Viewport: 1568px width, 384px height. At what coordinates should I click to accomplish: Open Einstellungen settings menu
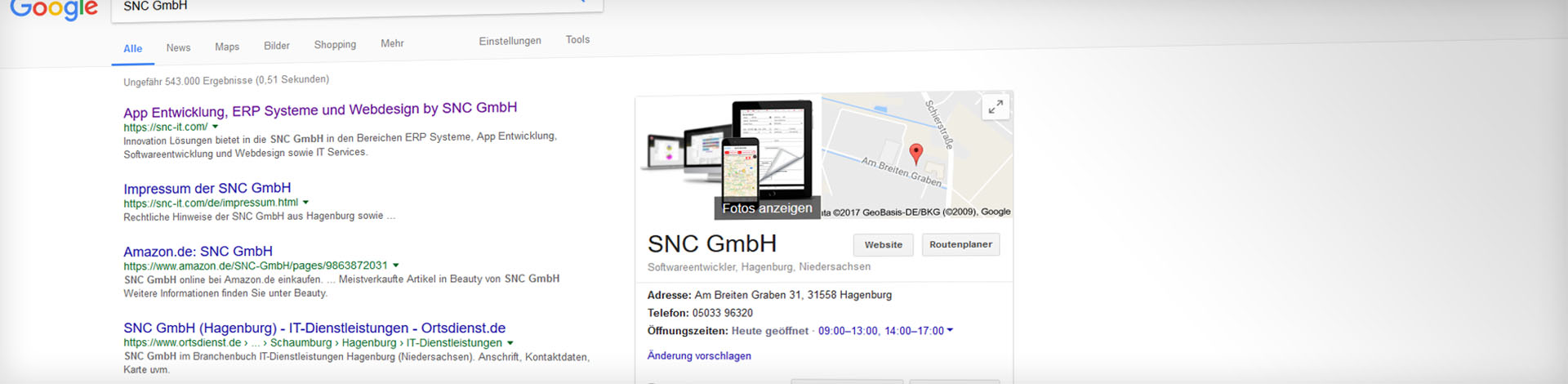pos(510,41)
